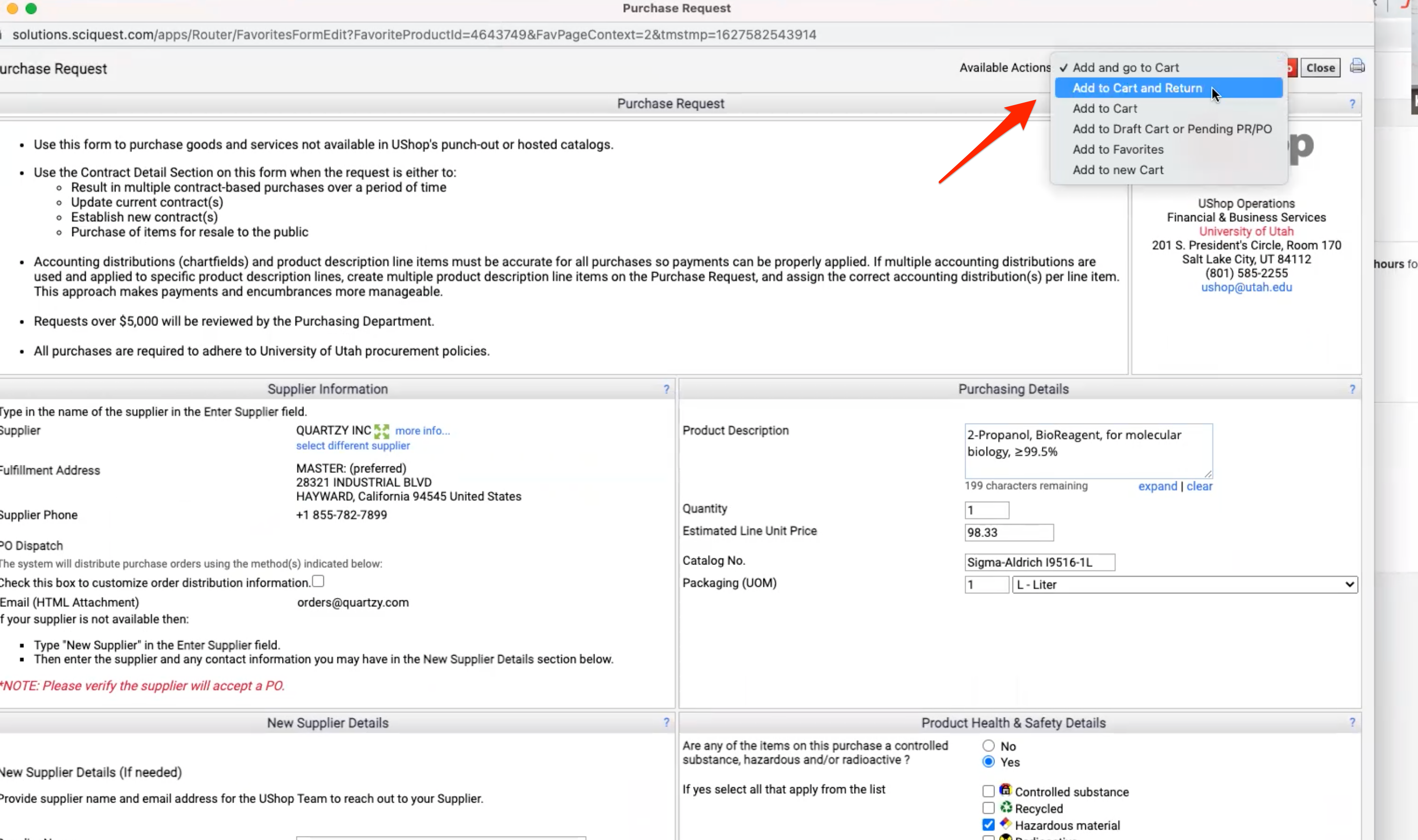The height and width of the screenshot is (840, 1418).
Task: Click the 'clear' link under Product Description
Action: [1199, 486]
